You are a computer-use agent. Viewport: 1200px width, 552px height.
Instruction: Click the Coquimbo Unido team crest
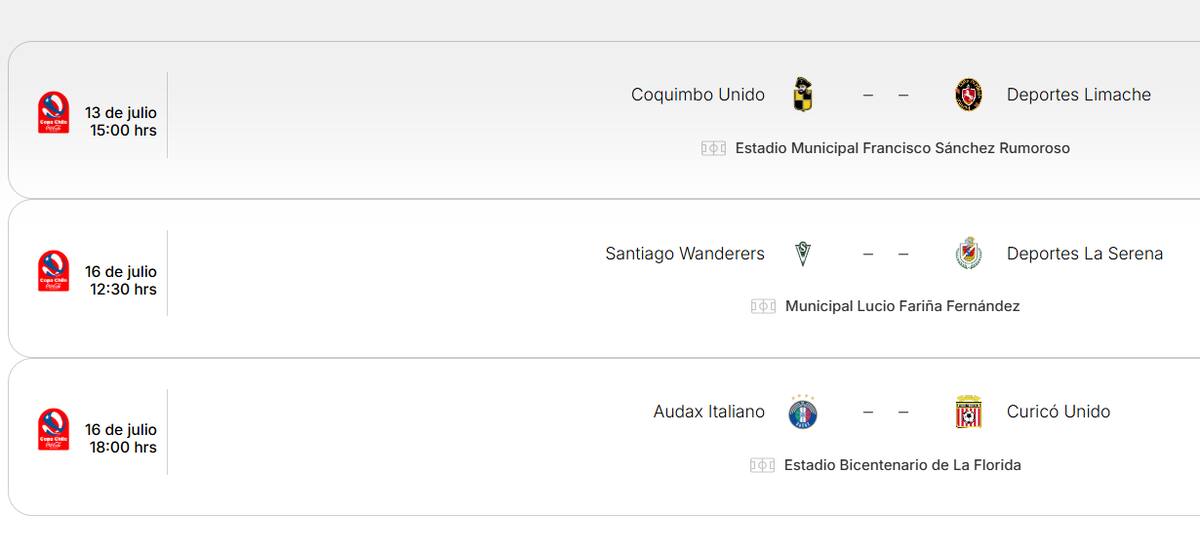[x=802, y=95]
